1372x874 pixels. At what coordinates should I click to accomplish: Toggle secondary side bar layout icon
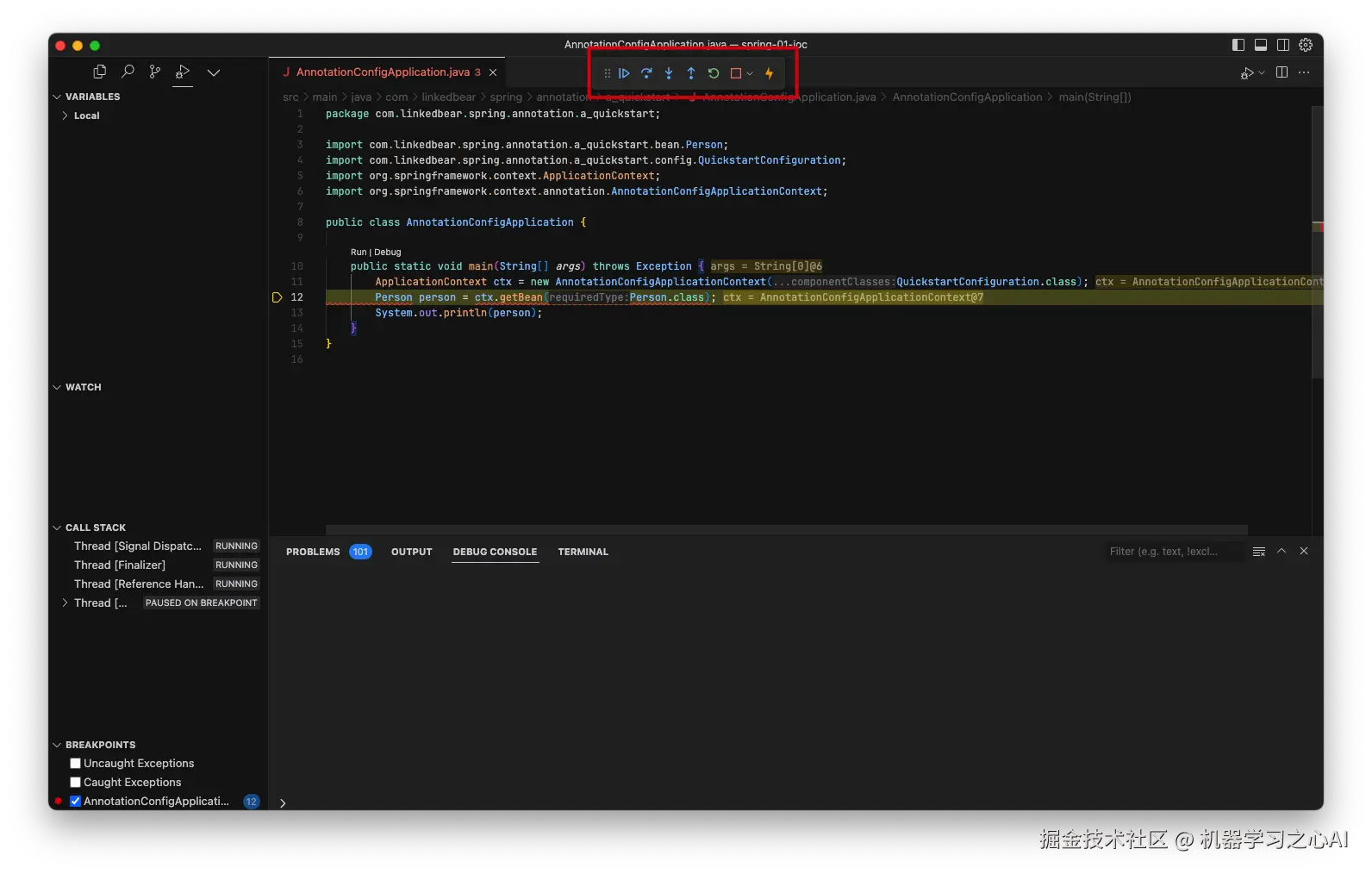click(x=1283, y=45)
